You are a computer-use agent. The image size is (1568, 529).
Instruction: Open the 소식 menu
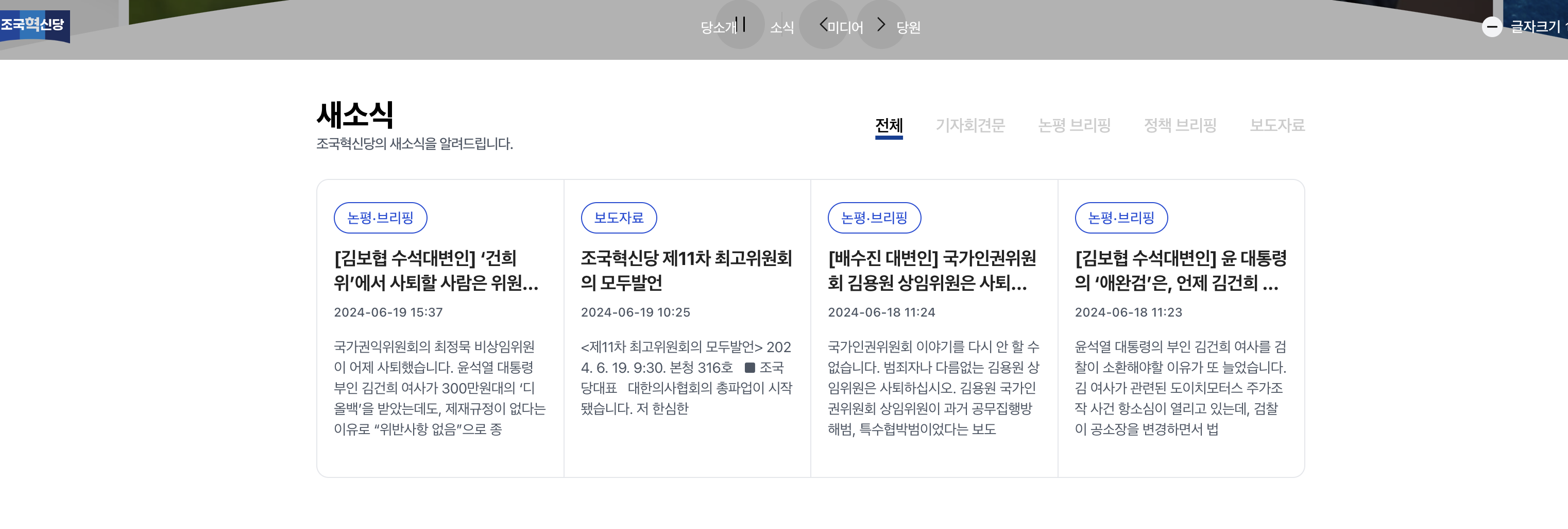click(x=782, y=27)
